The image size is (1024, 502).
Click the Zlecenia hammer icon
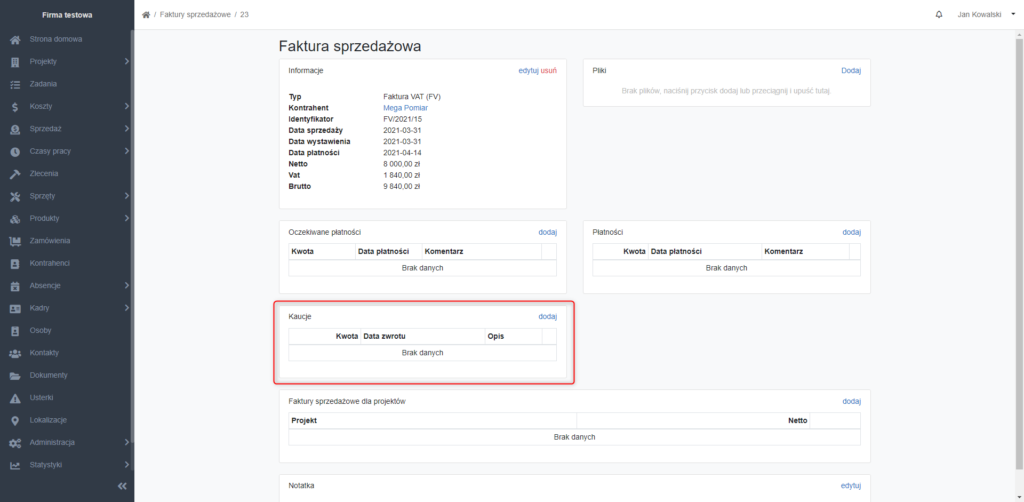click(16, 174)
